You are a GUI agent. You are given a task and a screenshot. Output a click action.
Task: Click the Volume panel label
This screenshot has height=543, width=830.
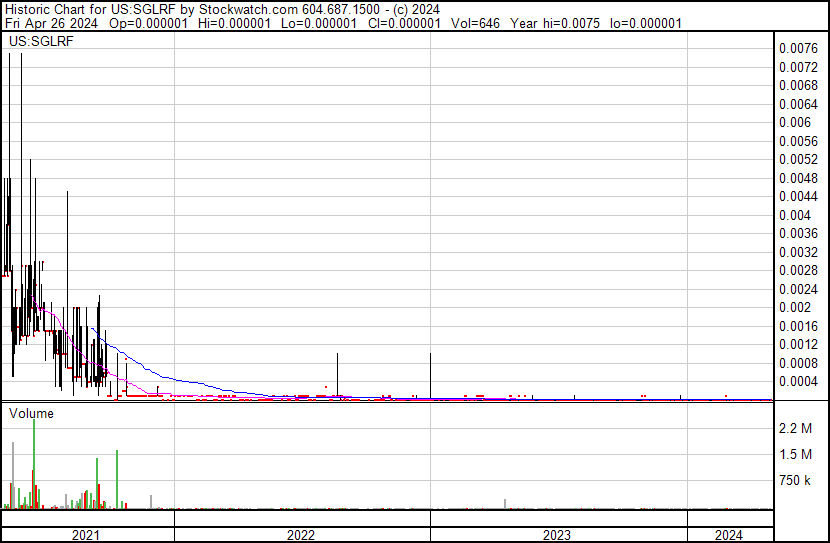32,413
